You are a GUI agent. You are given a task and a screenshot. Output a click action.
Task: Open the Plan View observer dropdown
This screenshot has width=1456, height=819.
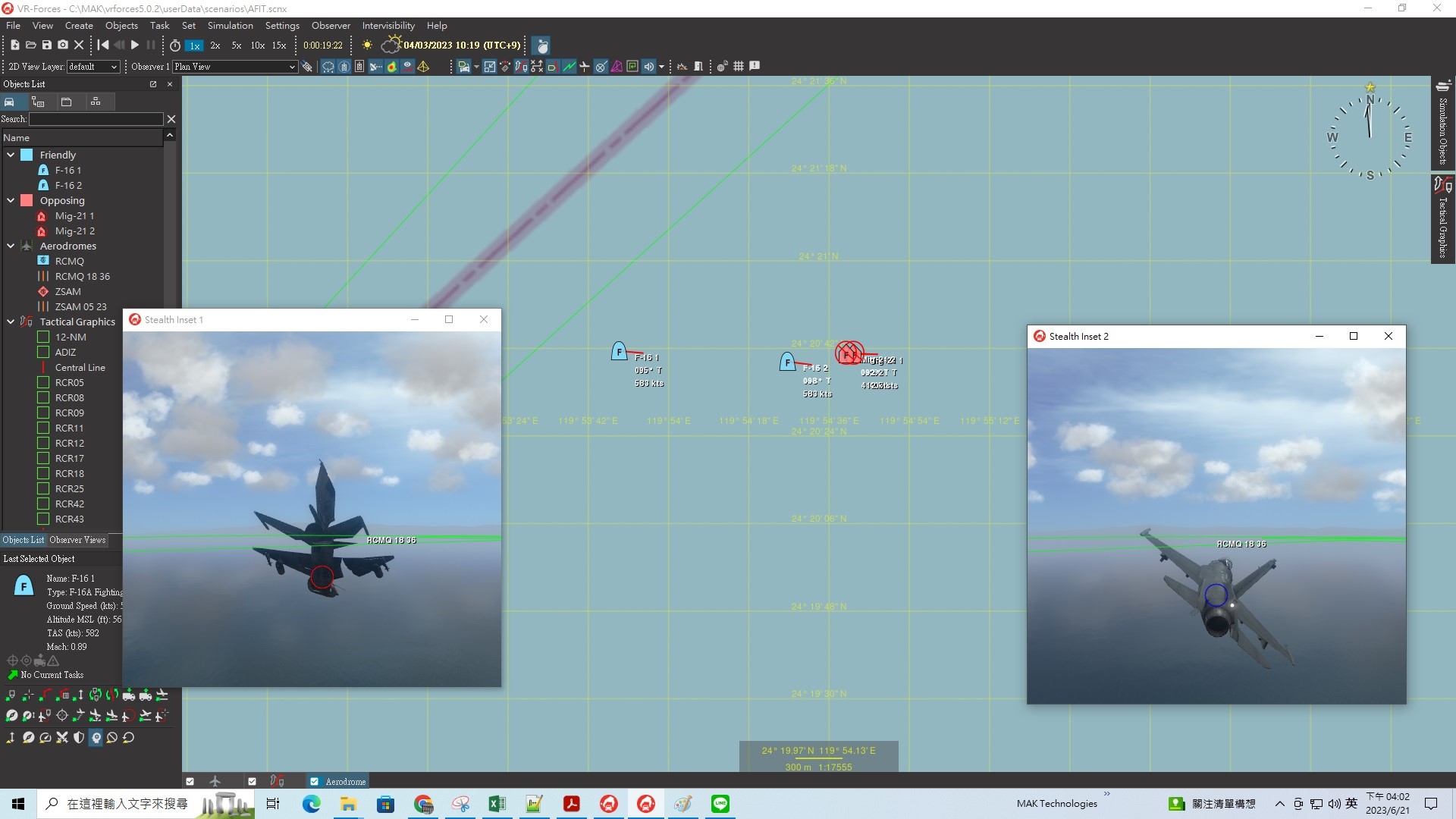point(234,67)
